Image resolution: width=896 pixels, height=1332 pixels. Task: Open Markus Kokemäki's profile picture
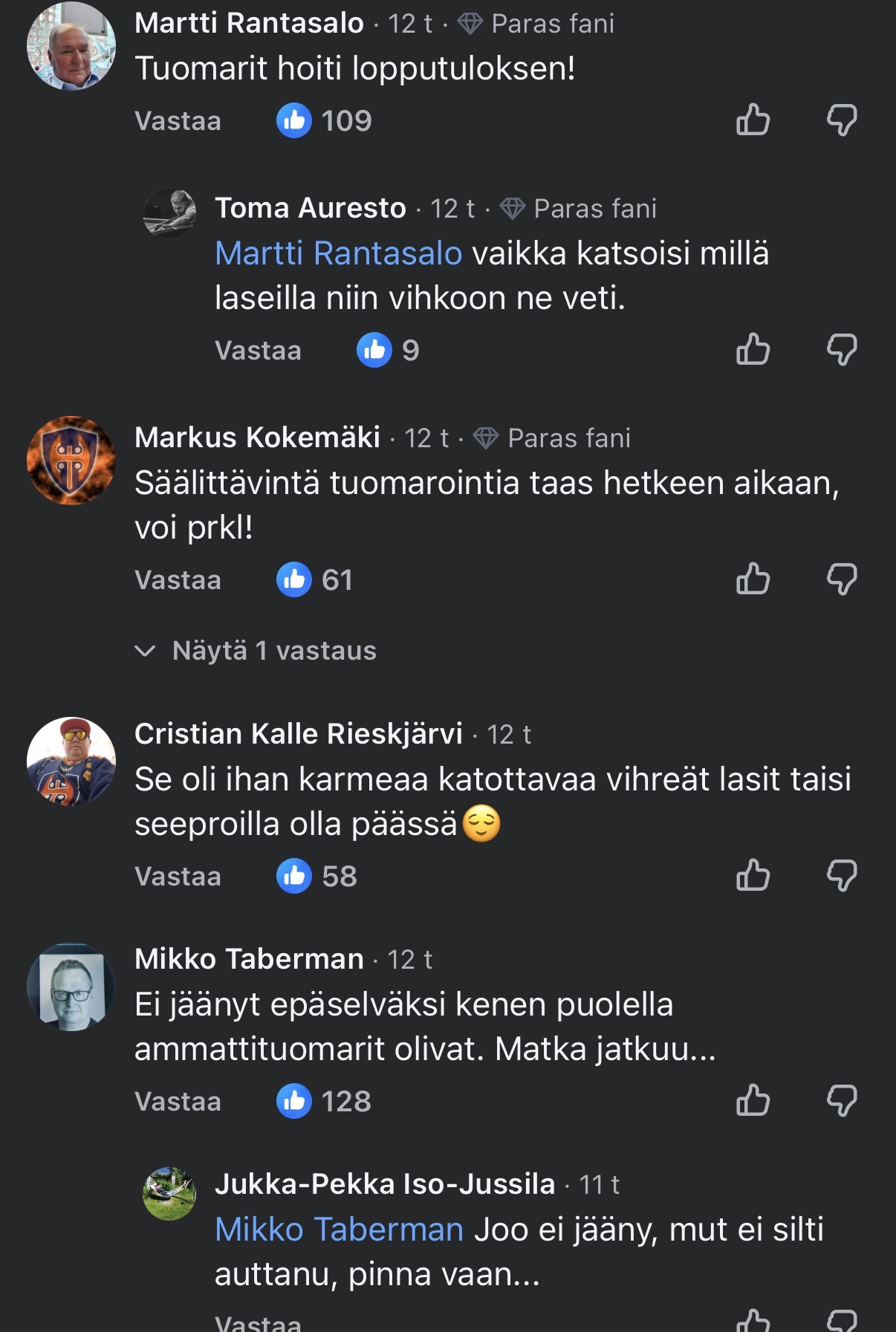pos(71,461)
